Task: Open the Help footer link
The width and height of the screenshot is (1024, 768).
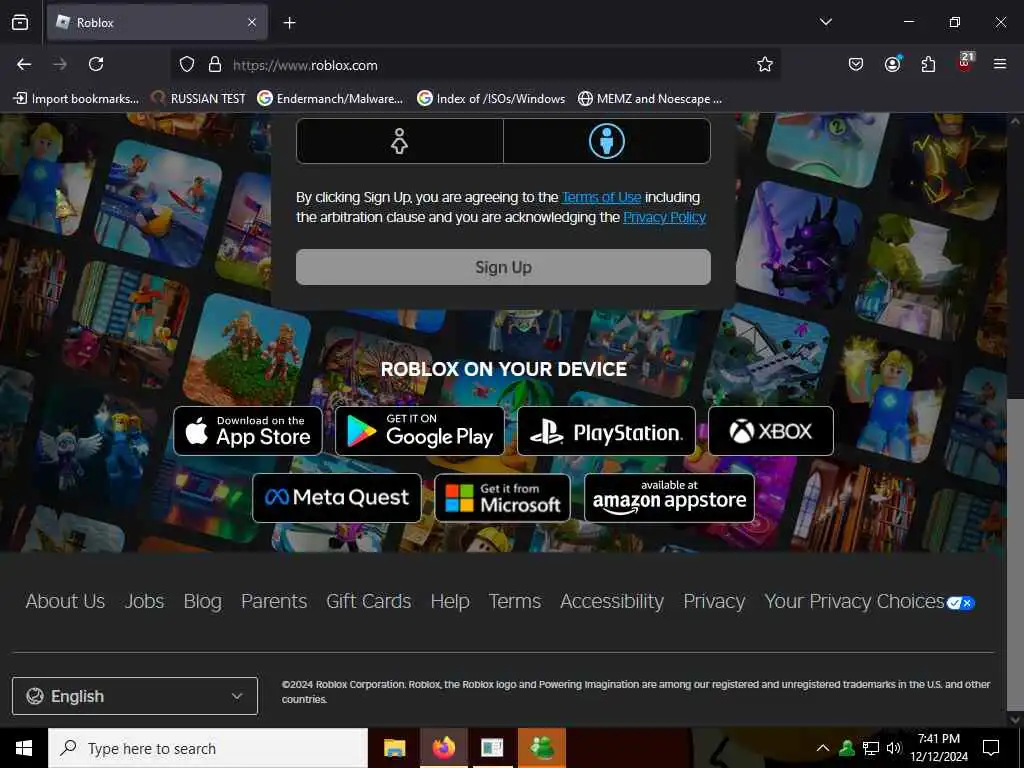Action: [x=450, y=601]
